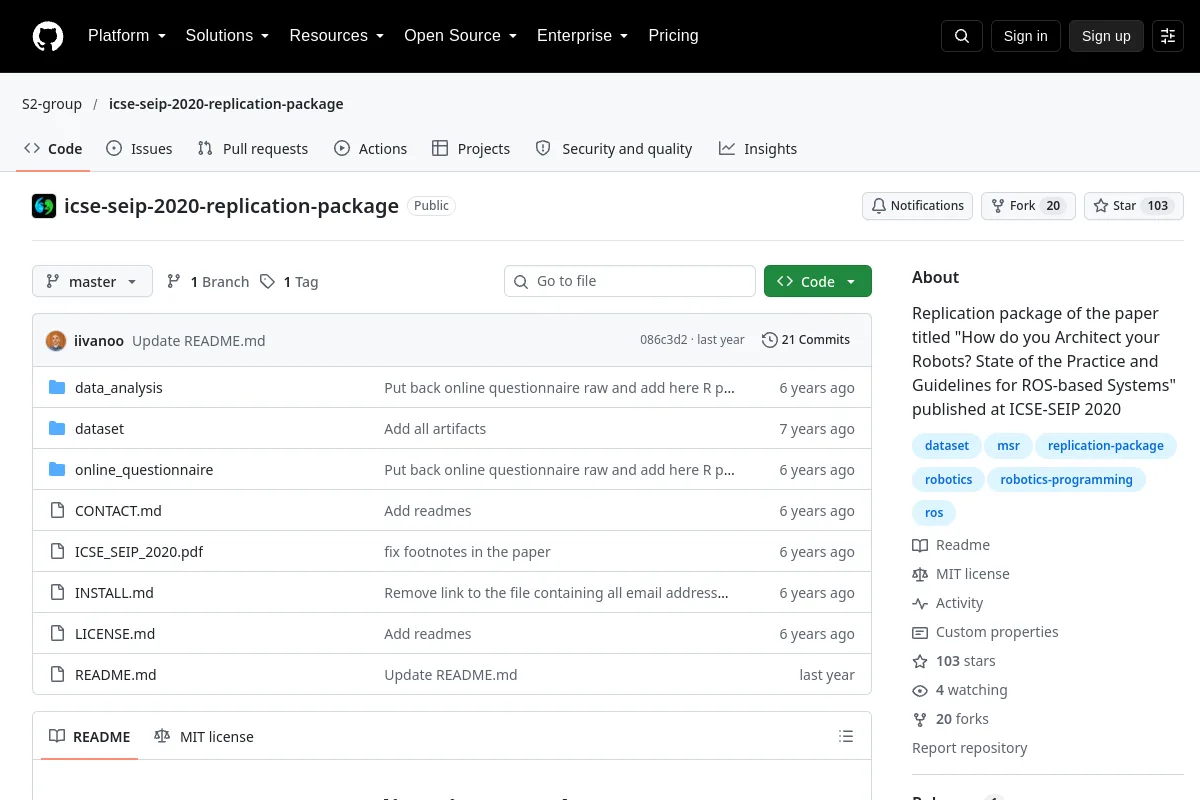The height and width of the screenshot is (800, 1200).
Task: Click the LICENSE.md file icon
Action: coord(57,634)
